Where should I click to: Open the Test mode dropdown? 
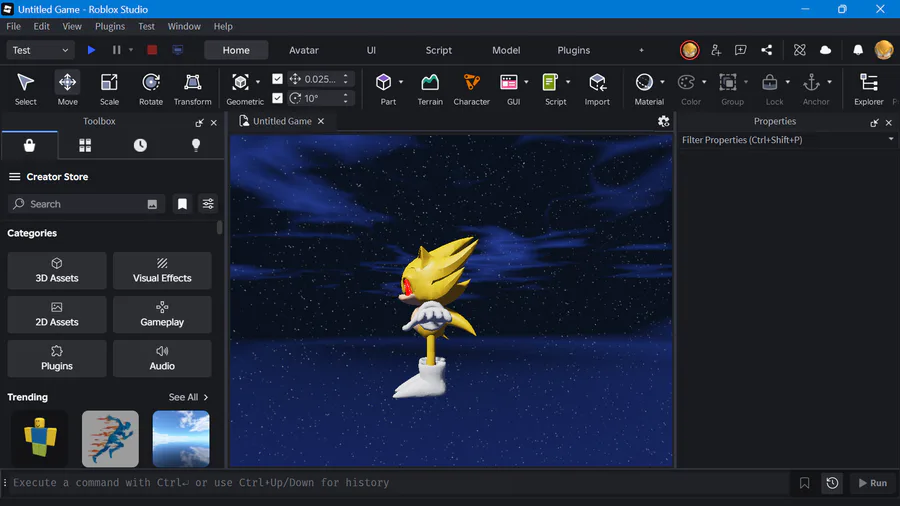pyautogui.click(x=40, y=50)
